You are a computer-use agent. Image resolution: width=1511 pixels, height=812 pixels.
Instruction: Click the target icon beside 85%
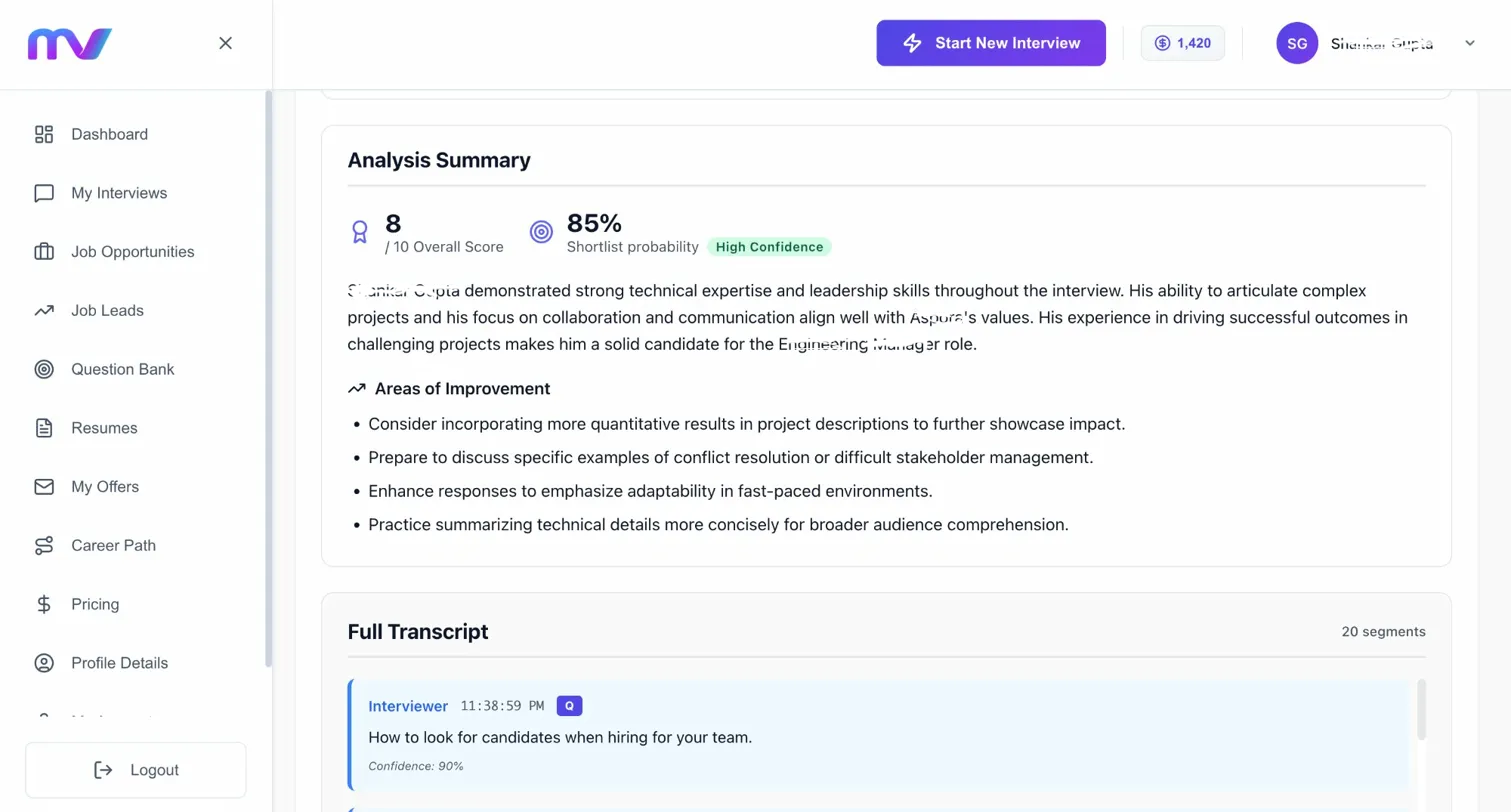click(541, 232)
